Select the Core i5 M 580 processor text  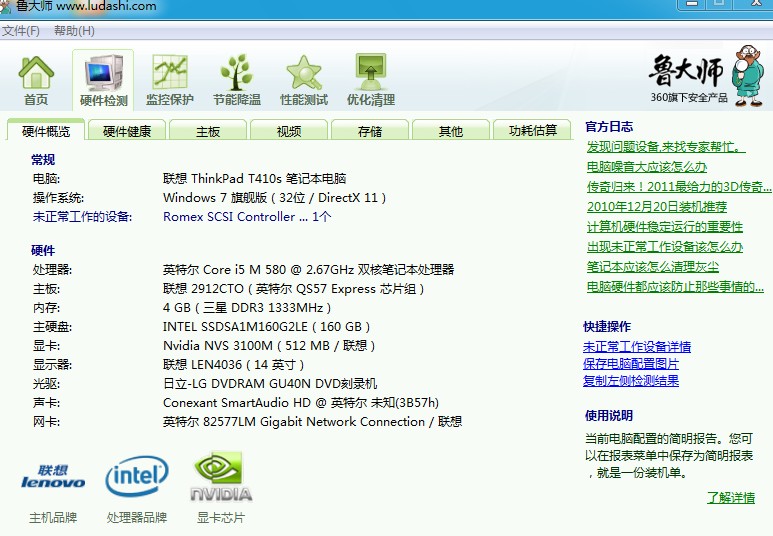pyautogui.click(x=309, y=270)
